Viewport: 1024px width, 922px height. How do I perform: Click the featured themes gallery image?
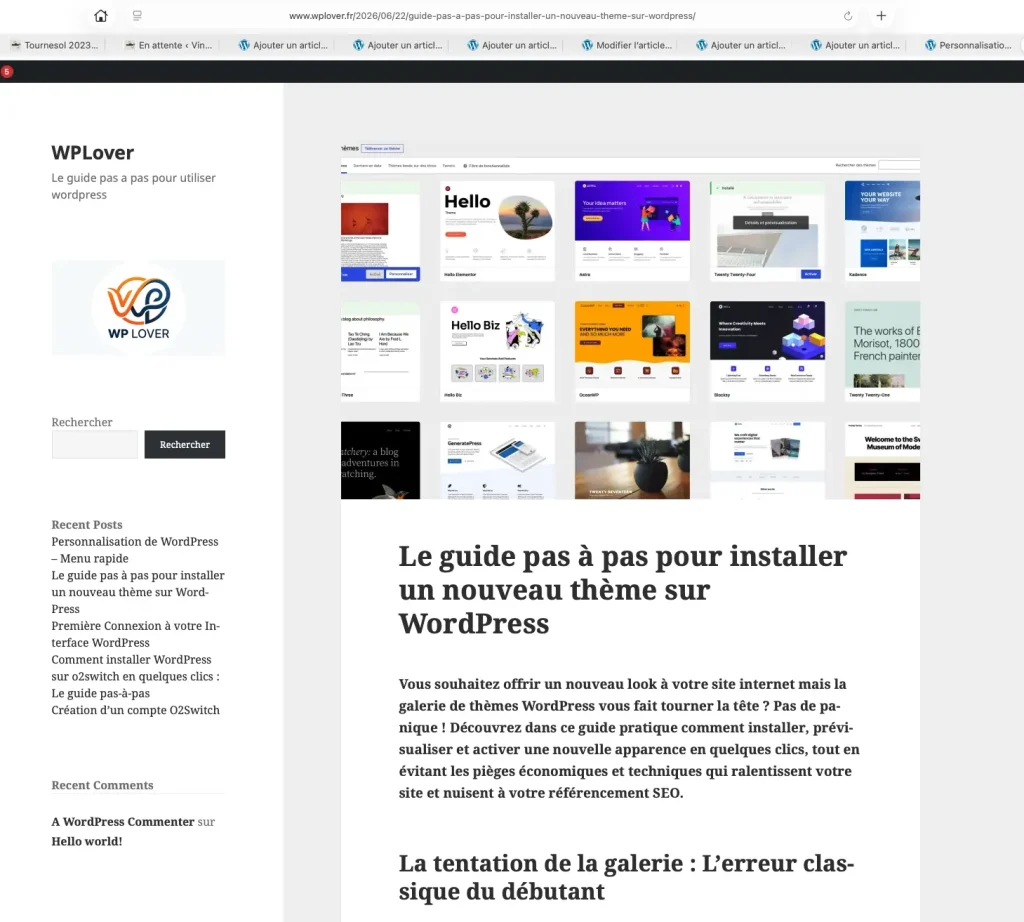point(630,321)
